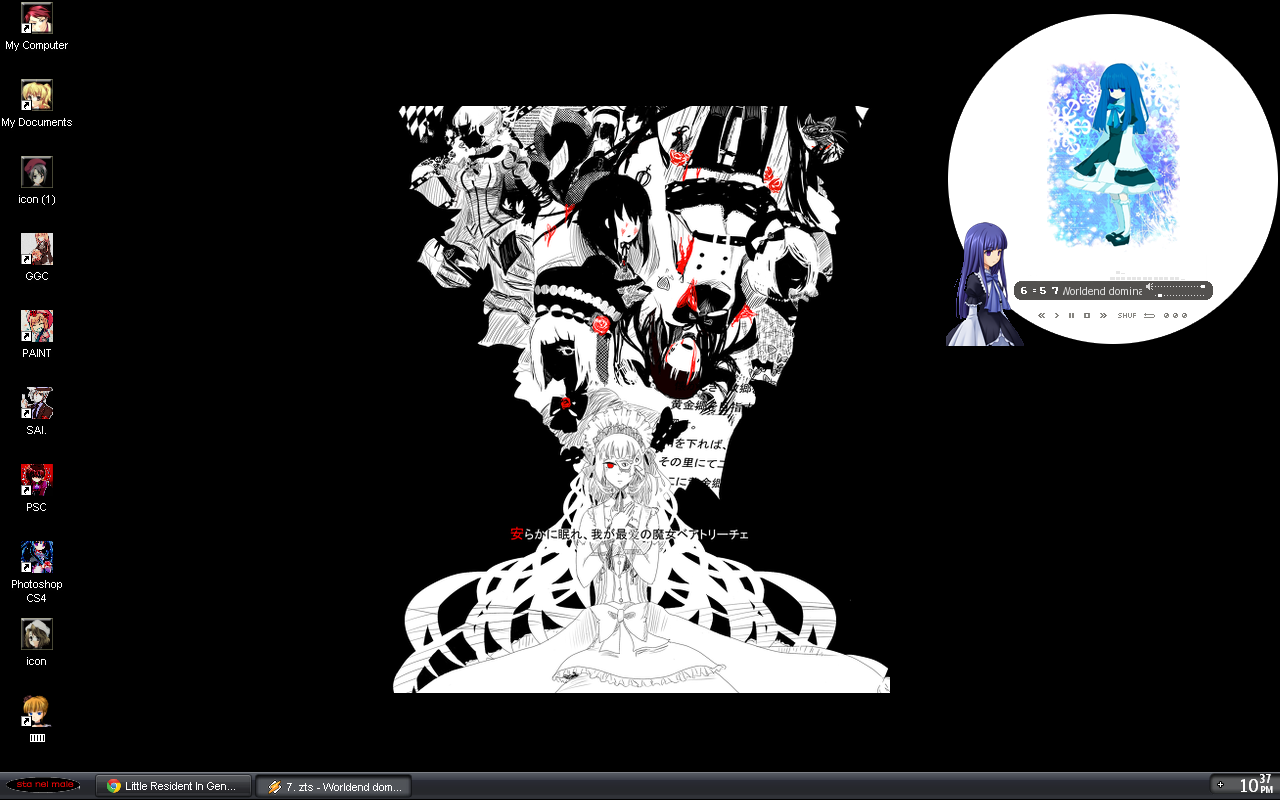Viewport: 1280px width, 800px height.
Task: Toggle repeat mode in music player
Action: (x=1150, y=316)
